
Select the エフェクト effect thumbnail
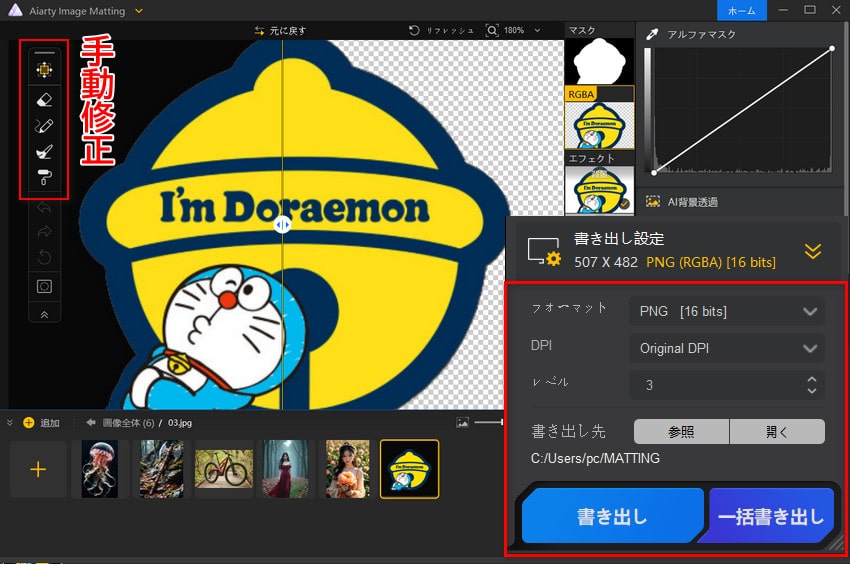tap(599, 190)
